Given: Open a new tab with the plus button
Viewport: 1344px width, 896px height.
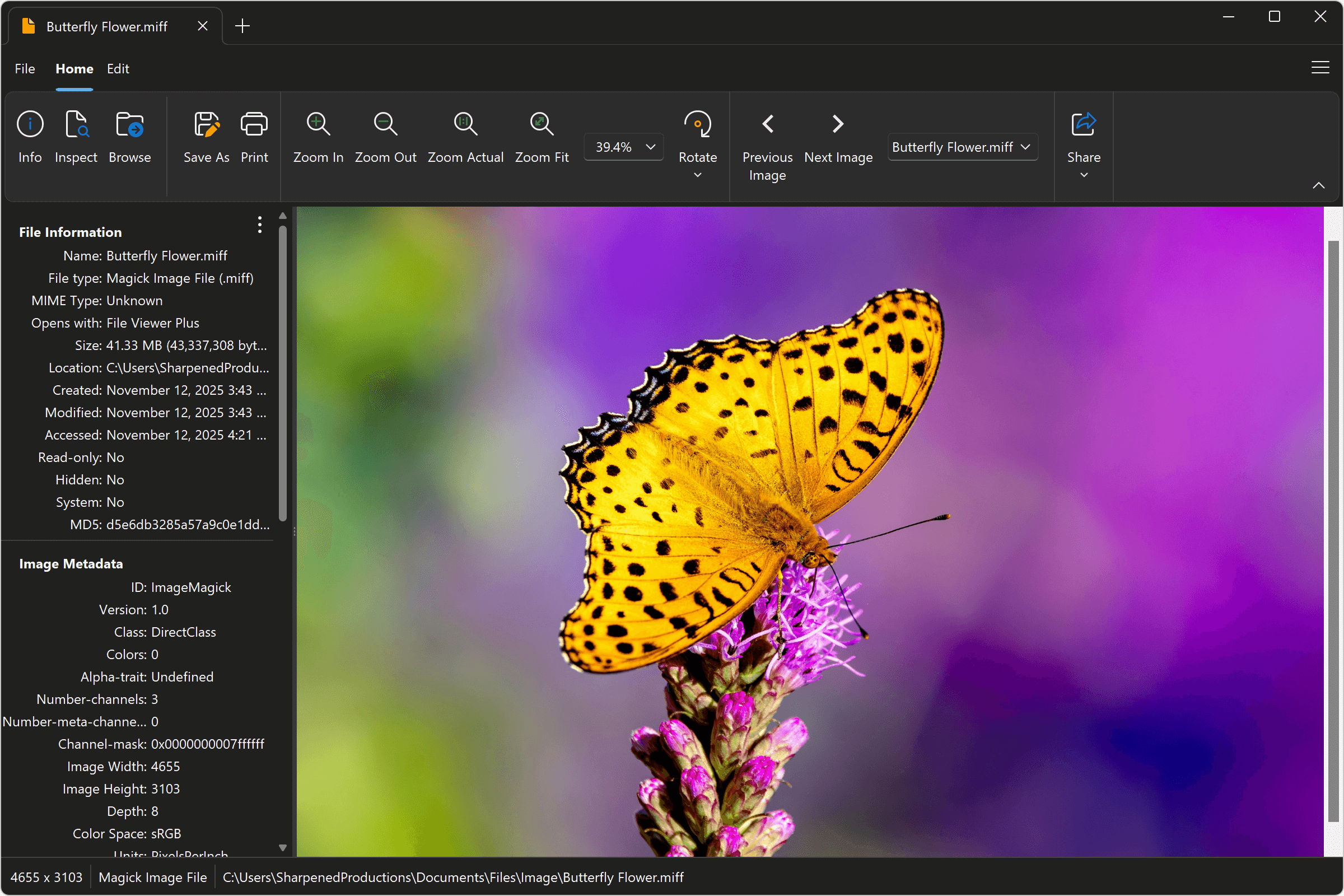Looking at the screenshot, I should pos(242,26).
